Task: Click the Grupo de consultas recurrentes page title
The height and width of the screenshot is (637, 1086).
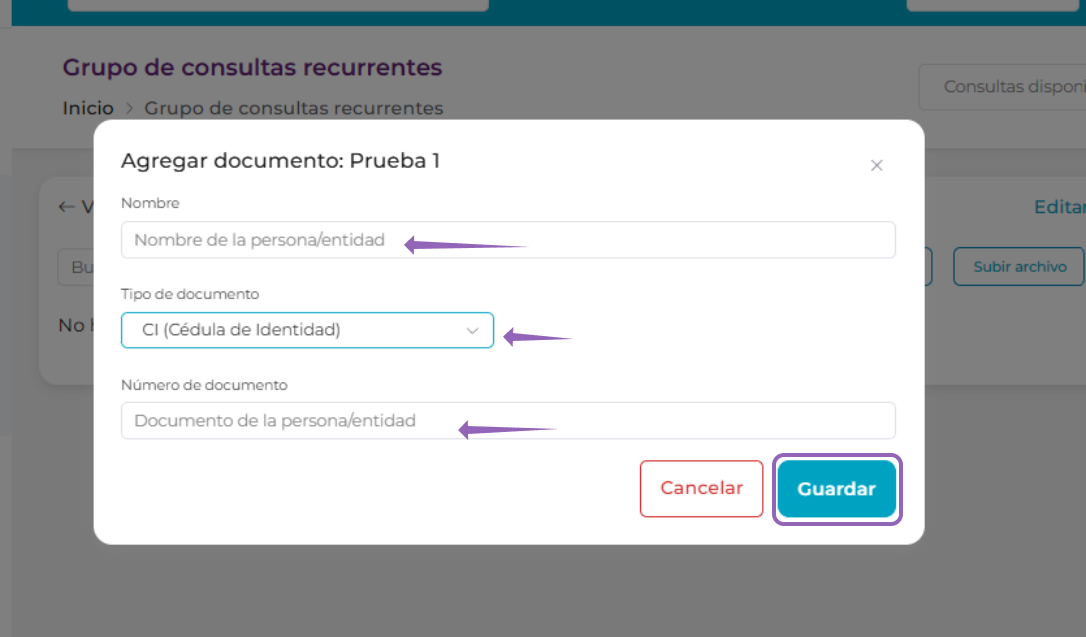Action: [x=252, y=67]
